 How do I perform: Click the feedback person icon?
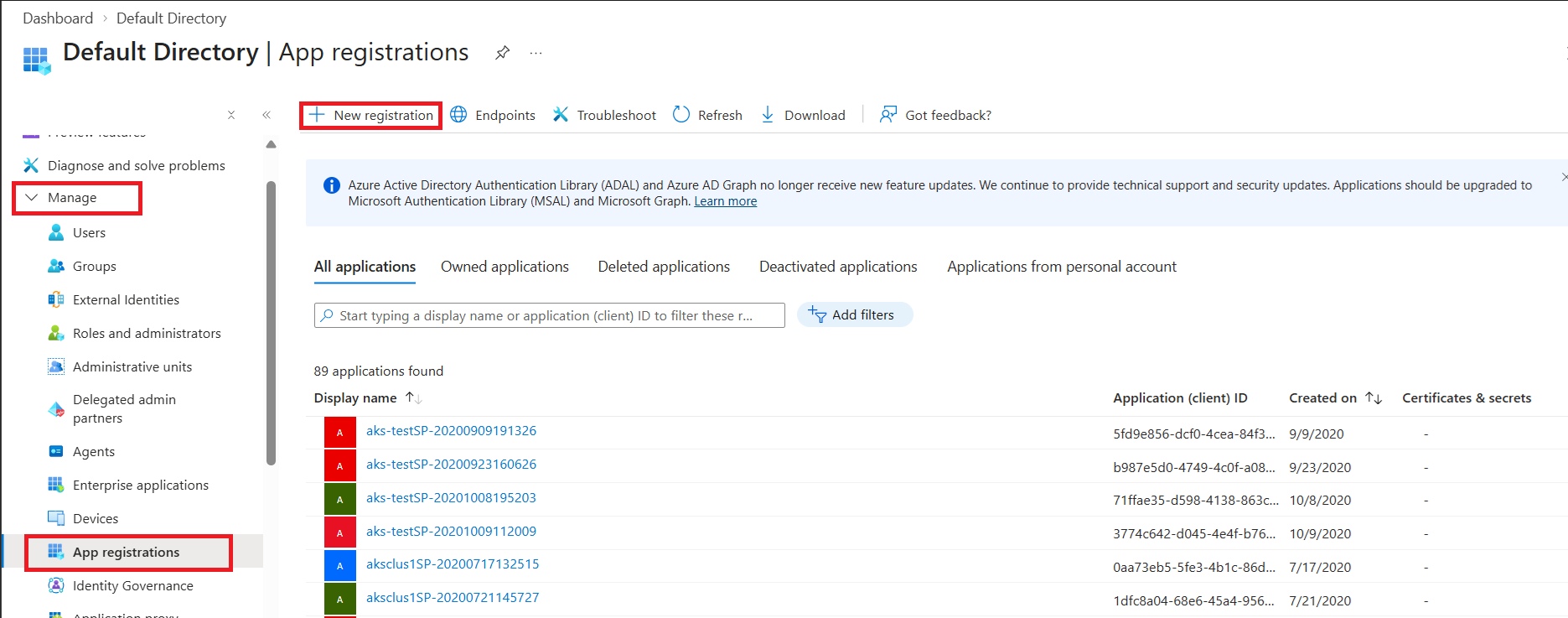click(888, 115)
